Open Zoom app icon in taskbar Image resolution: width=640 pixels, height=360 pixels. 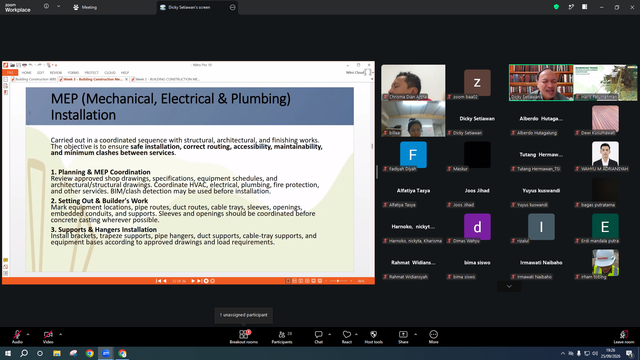click(106, 353)
